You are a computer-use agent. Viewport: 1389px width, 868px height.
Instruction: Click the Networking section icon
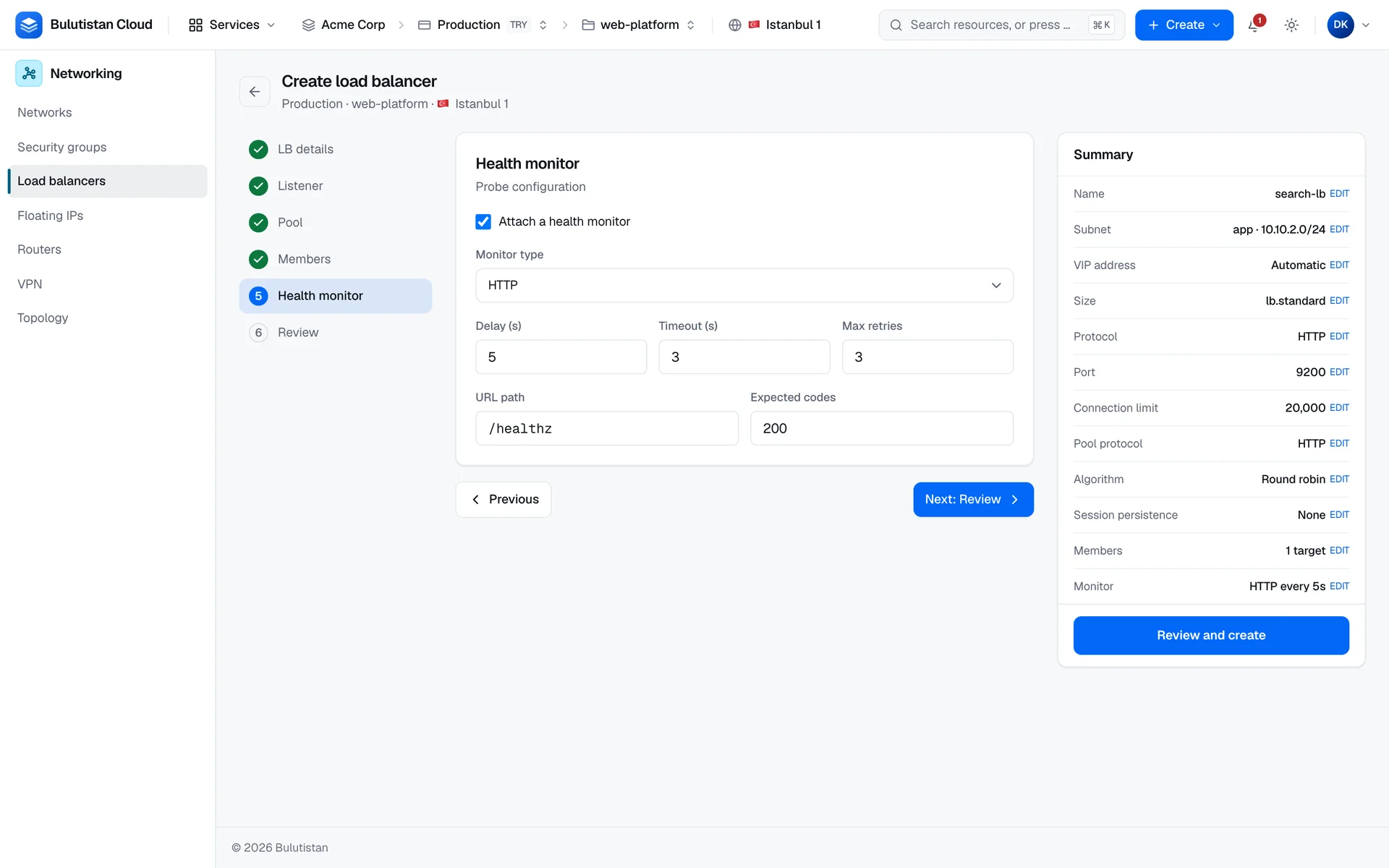(x=29, y=73)
